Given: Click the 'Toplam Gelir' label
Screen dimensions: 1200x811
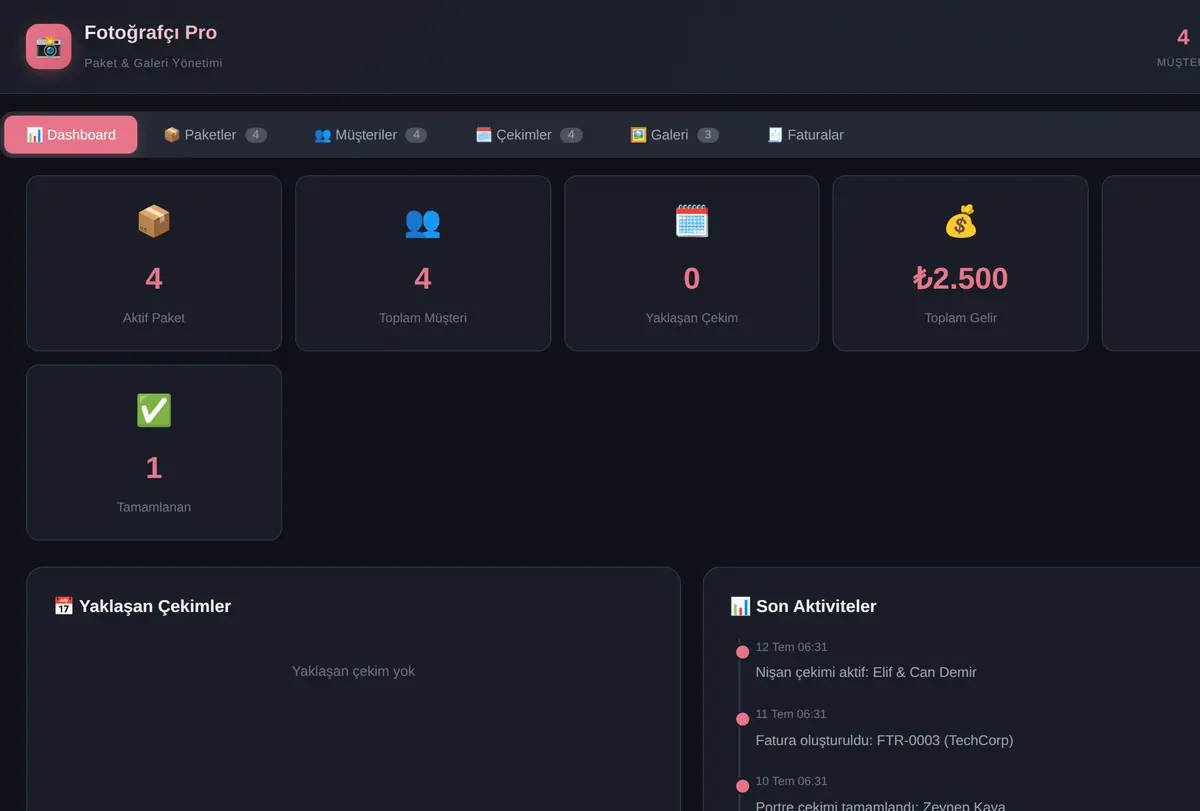Looking at the screenshot, I should coord(960,318).
